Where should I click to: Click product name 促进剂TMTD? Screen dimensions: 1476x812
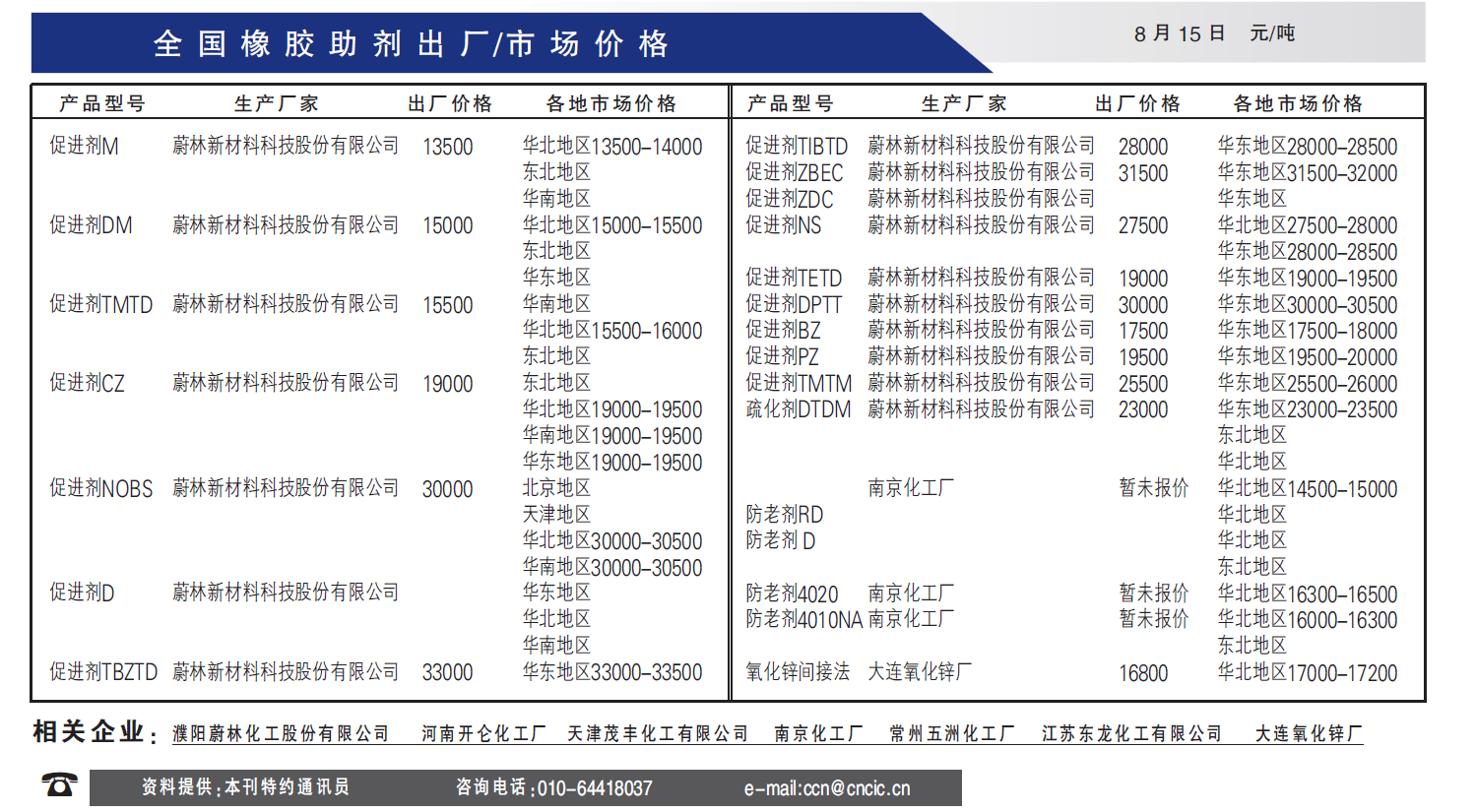coord(101,305)
